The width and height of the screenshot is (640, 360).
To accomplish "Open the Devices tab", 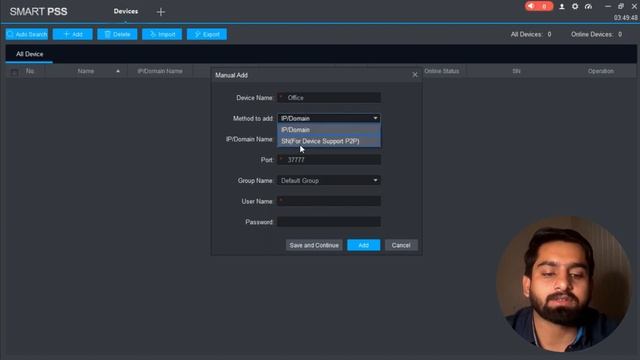I will click(126, 11).
